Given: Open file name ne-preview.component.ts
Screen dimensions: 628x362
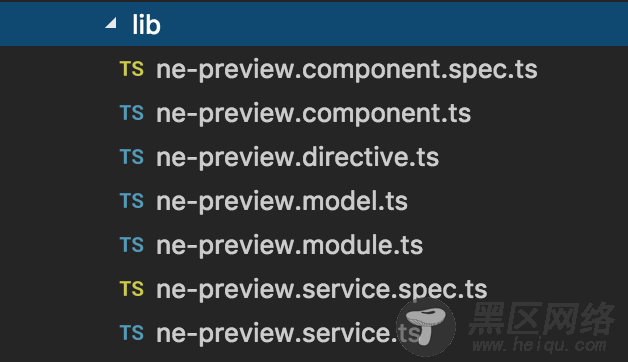Looking at the screenshot, I should tap(314, 115).
